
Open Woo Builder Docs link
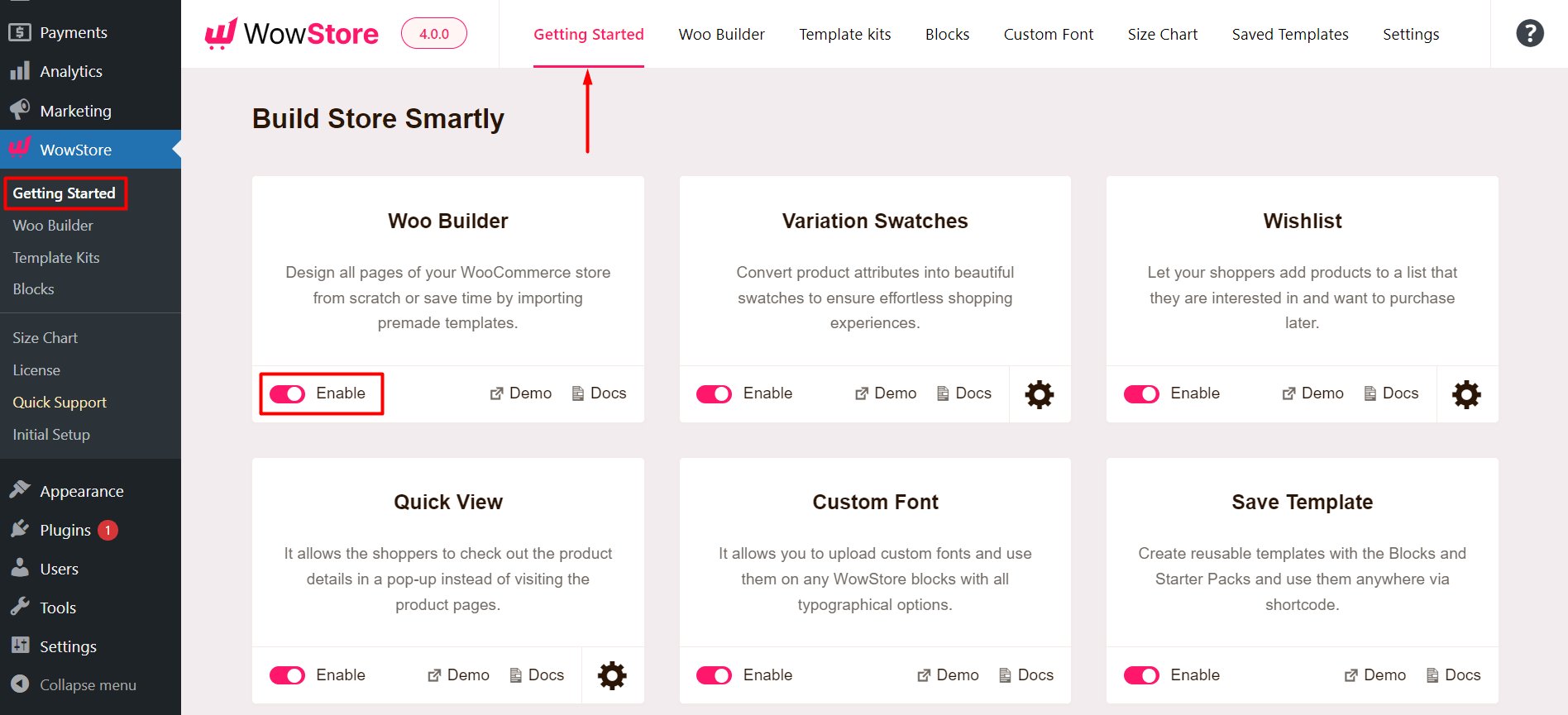point(599,393)
